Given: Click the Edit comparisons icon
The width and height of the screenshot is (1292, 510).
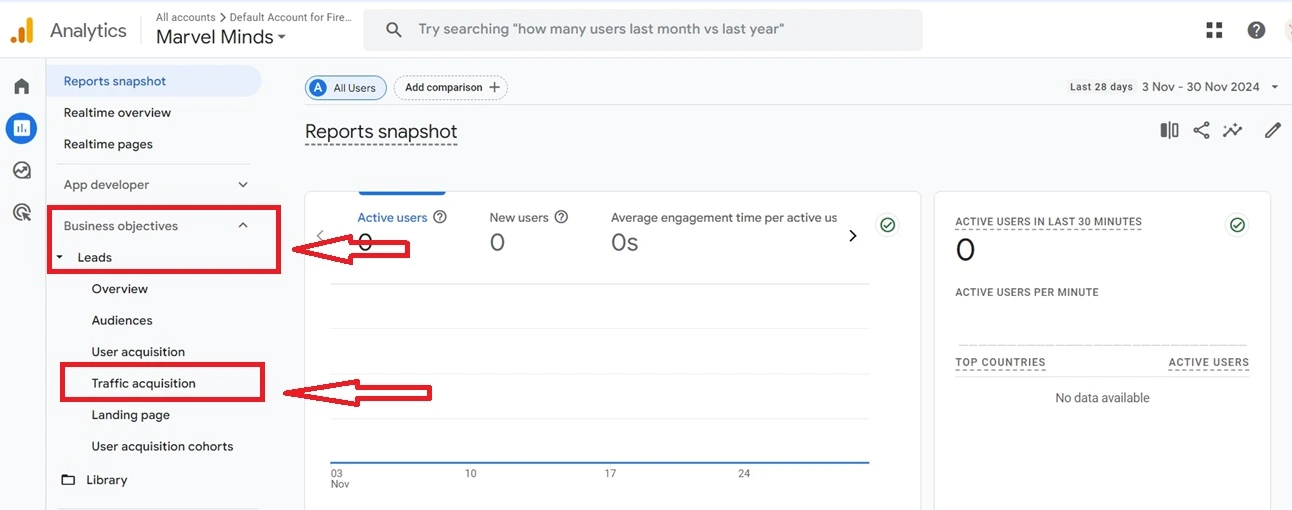Looking at the screenshot, I should click(x=1169, y=130).
